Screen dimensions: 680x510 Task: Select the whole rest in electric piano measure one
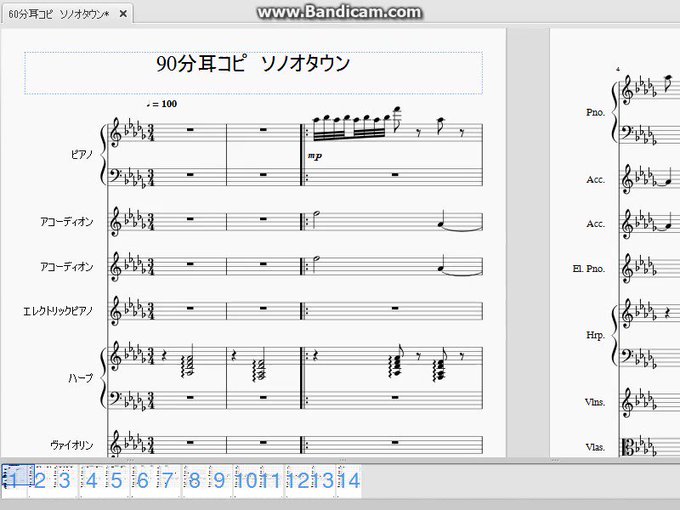(190, 308)
